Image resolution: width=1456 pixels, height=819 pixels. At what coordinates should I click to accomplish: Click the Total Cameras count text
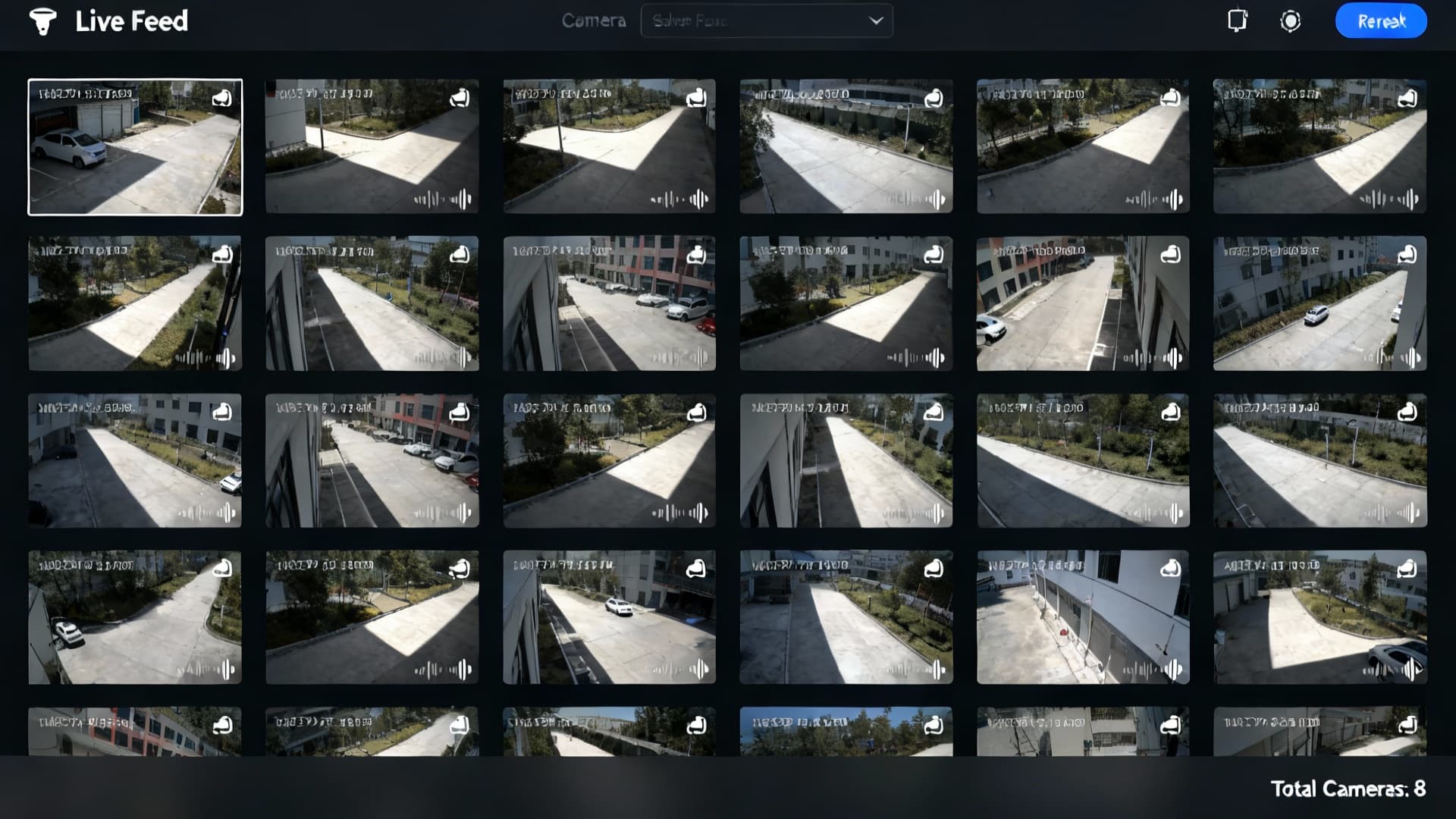pos(1348,789)
